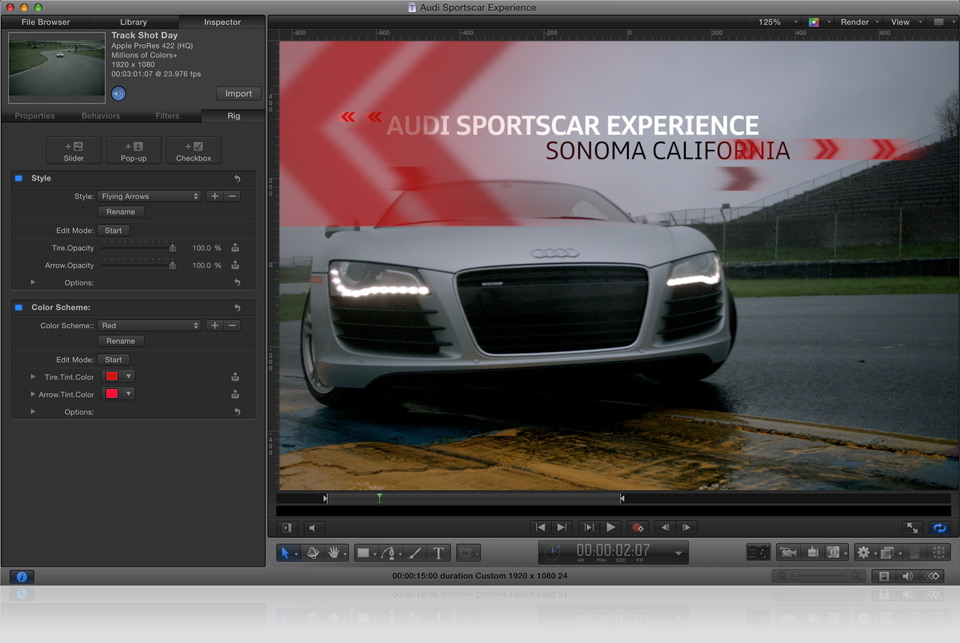The height and width of the screenshot is (643, 960).
Task: Add a new Style snapshot
Action: tap(214, 196)
